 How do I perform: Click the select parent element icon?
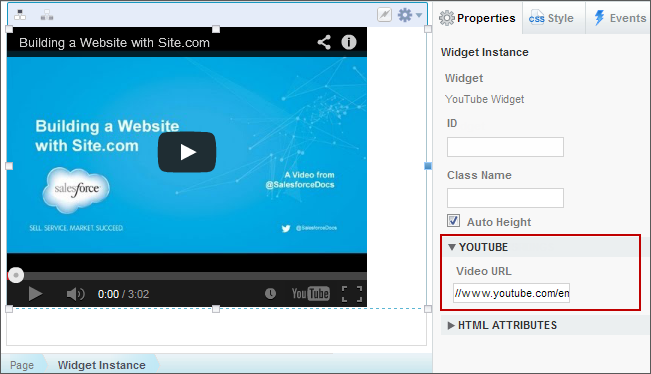20,15
